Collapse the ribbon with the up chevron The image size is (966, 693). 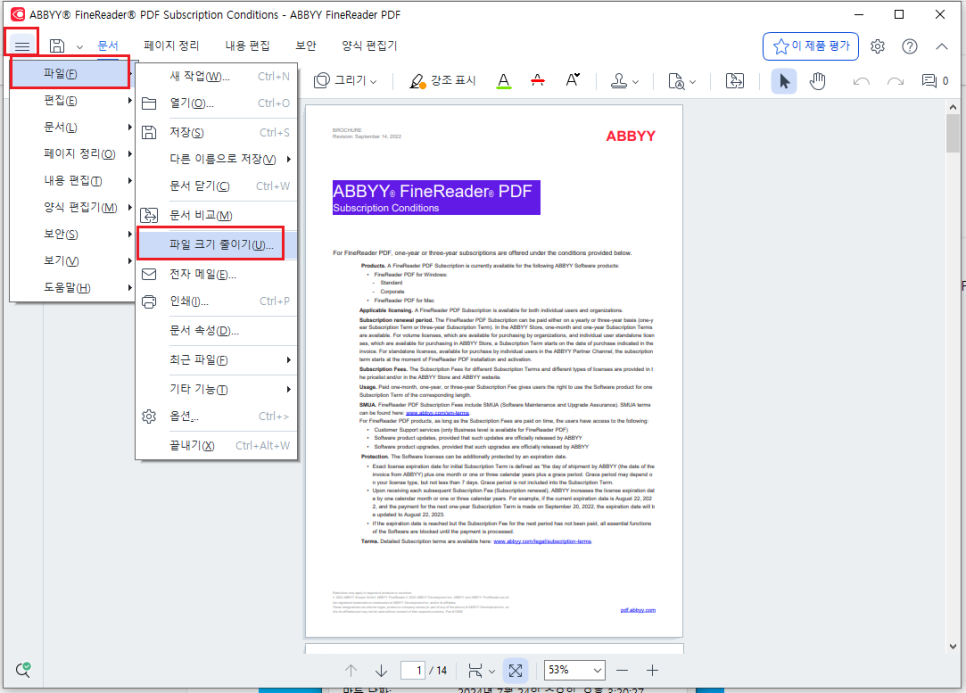coord(941,46)
